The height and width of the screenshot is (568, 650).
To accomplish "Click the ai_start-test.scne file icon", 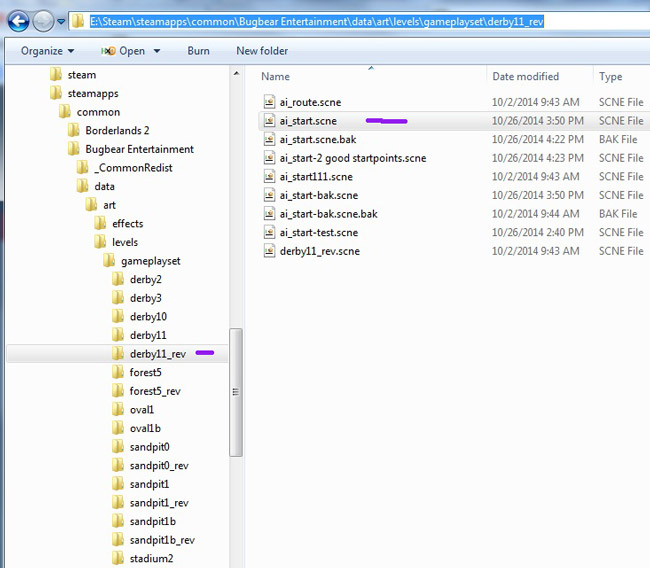I will tap(269, 233).
